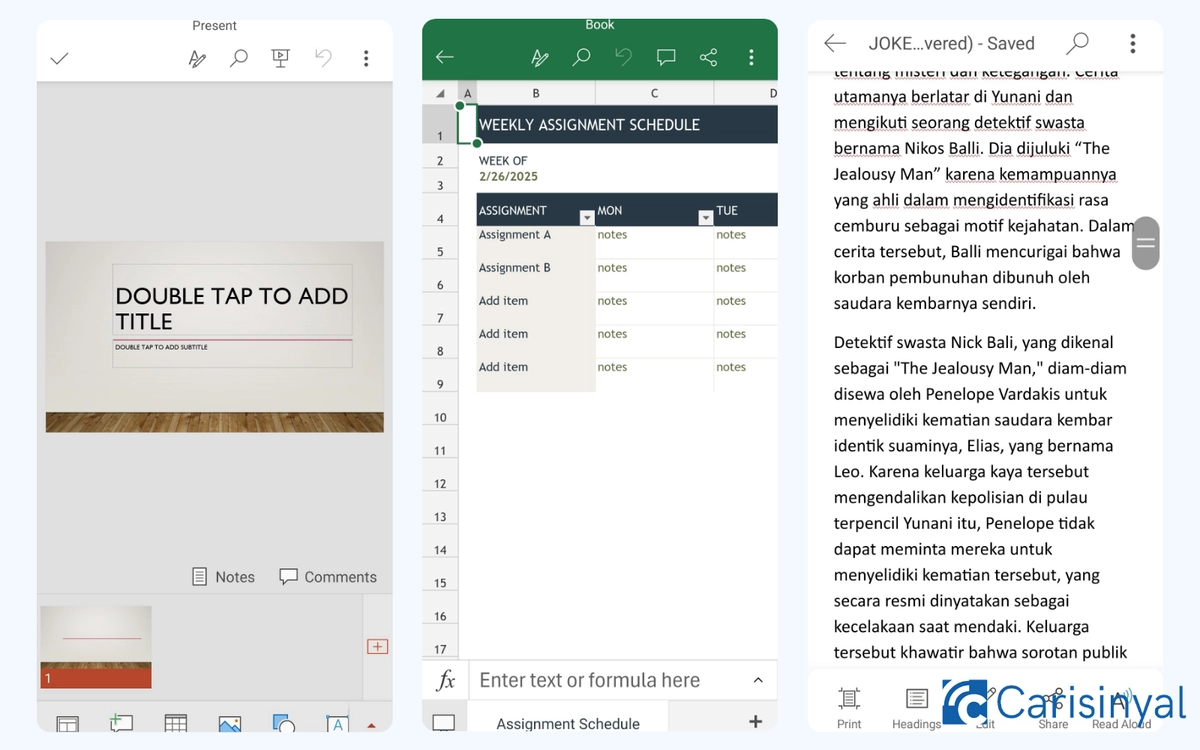Open the PowerPoint three-dot overflow menu
The height and width of the screenshot is (750, 1200).
(366, 58)
